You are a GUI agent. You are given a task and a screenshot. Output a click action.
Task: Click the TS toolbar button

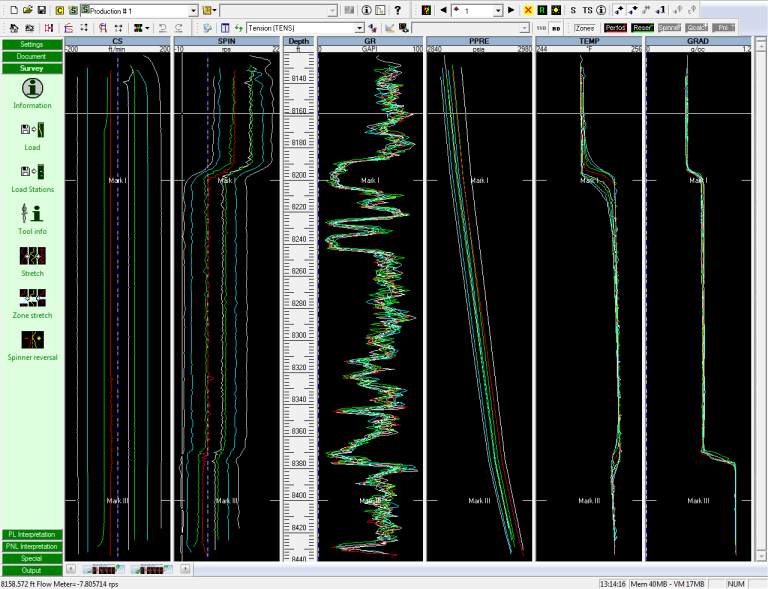[x=587, y=10]
